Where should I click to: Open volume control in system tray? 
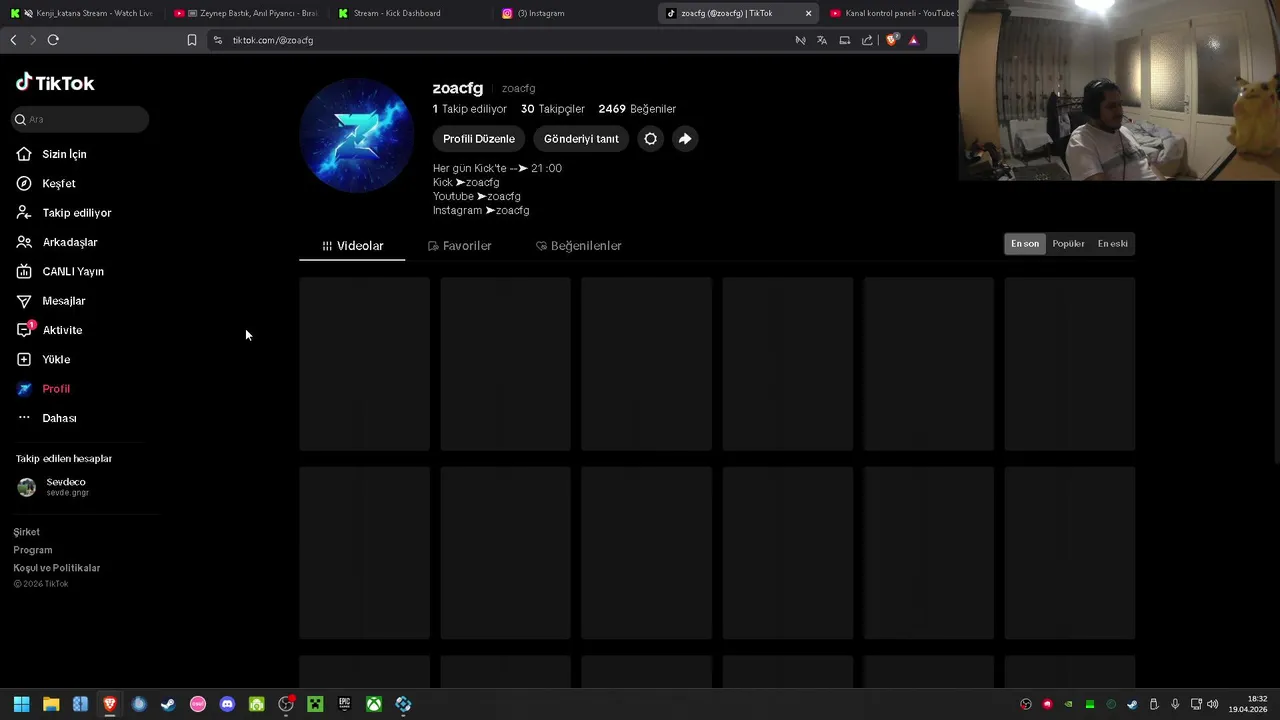1213,704
